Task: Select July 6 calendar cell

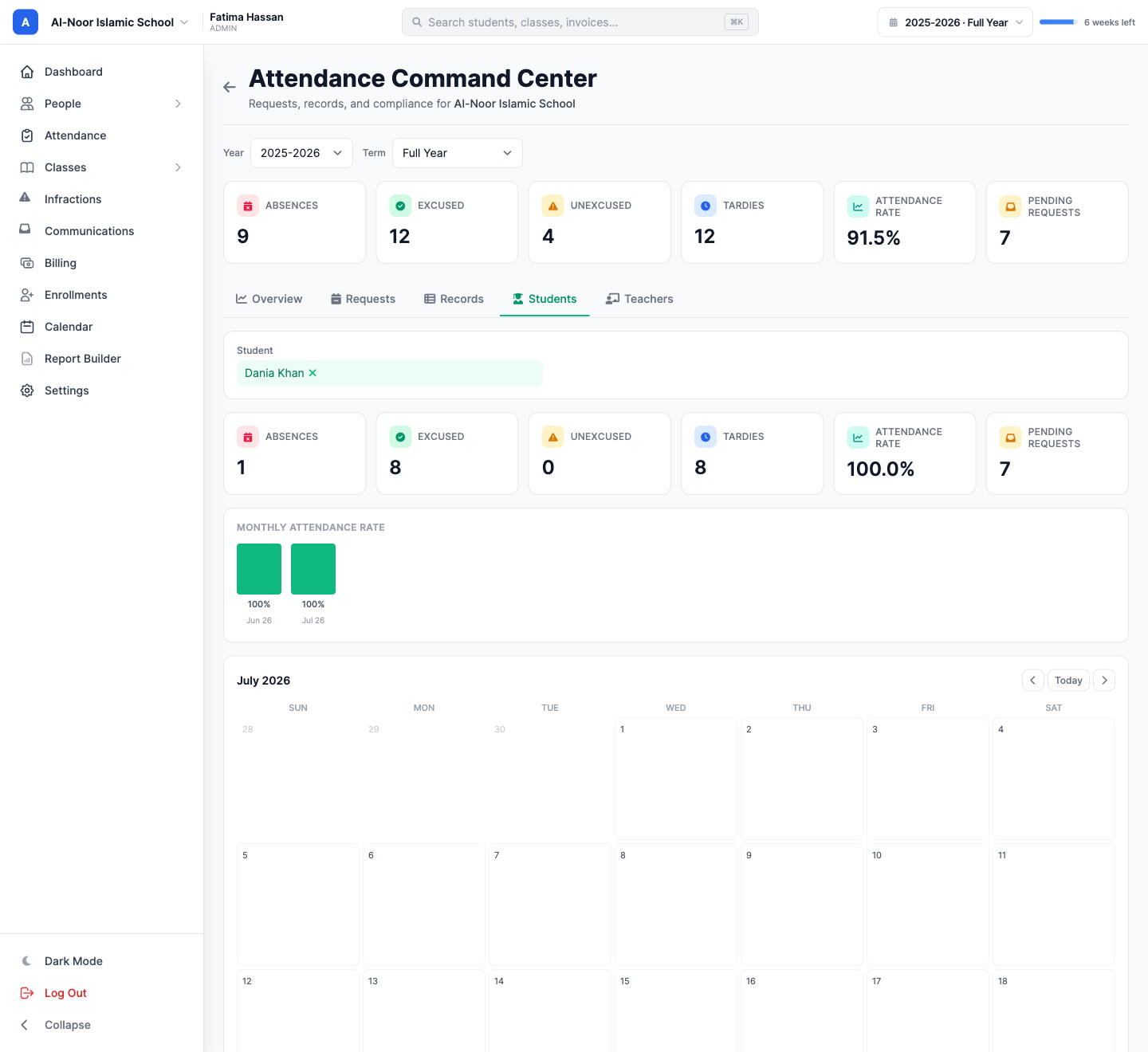Action: [424, 905]
